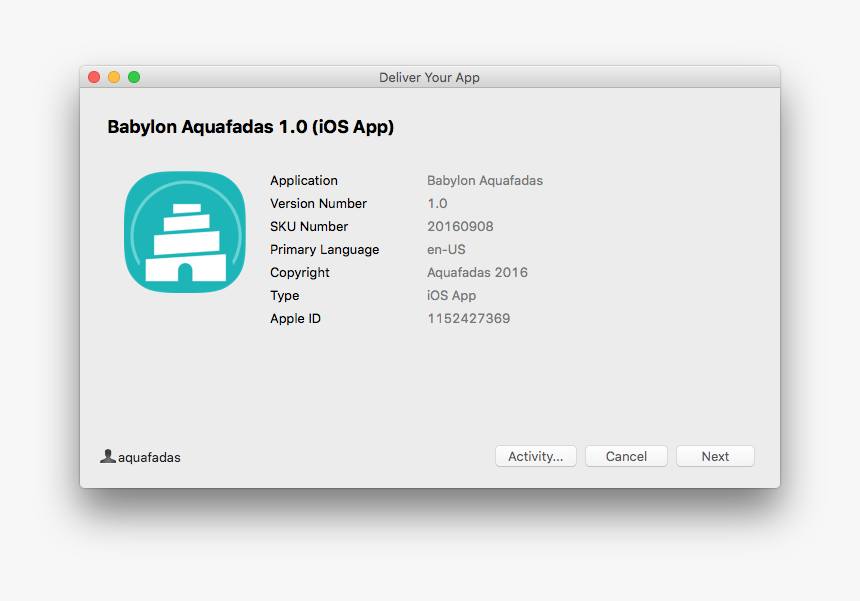Click the Babylon Aquafadas 1.0 heading
The width and height of the screenshot is (860, 601).
[x=250, y=127]
